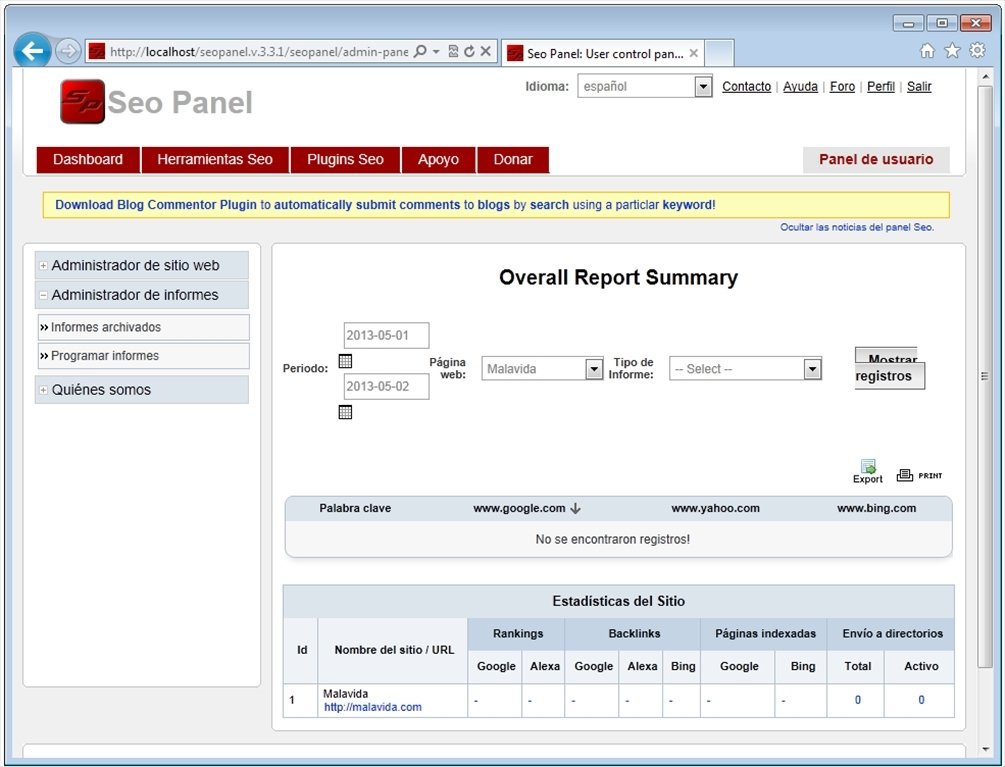Viewport: 1005px width, 767px height.
Task: Click the Malavida site name text
Action: point(345,694)
